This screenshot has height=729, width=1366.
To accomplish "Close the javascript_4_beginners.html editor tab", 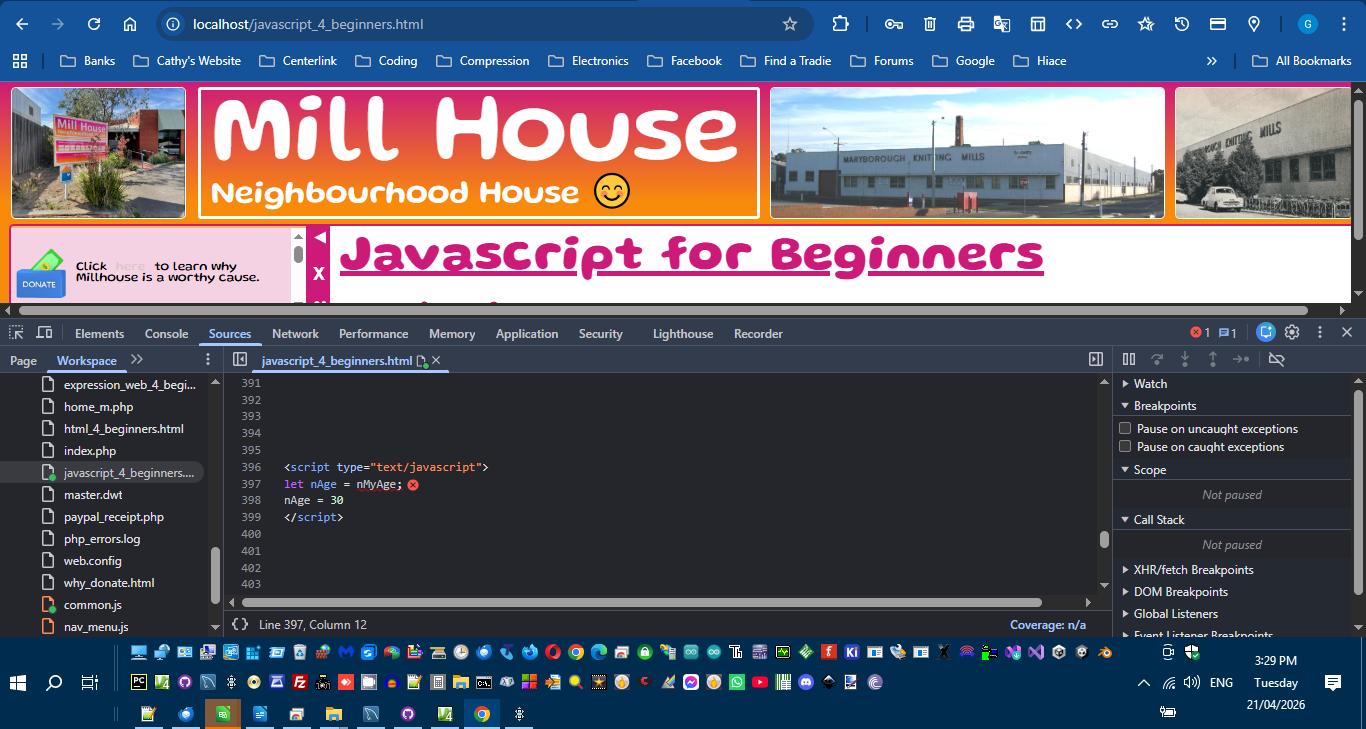I will tap(436, 360).
